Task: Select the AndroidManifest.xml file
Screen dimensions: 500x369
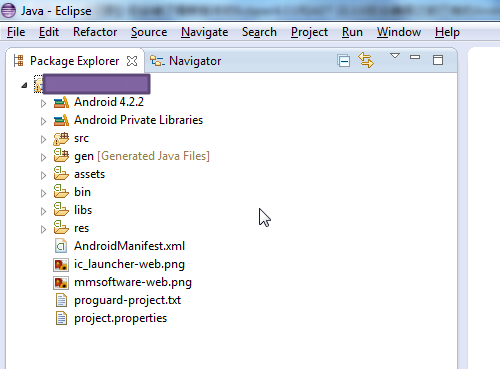Action: coord(129,246)
